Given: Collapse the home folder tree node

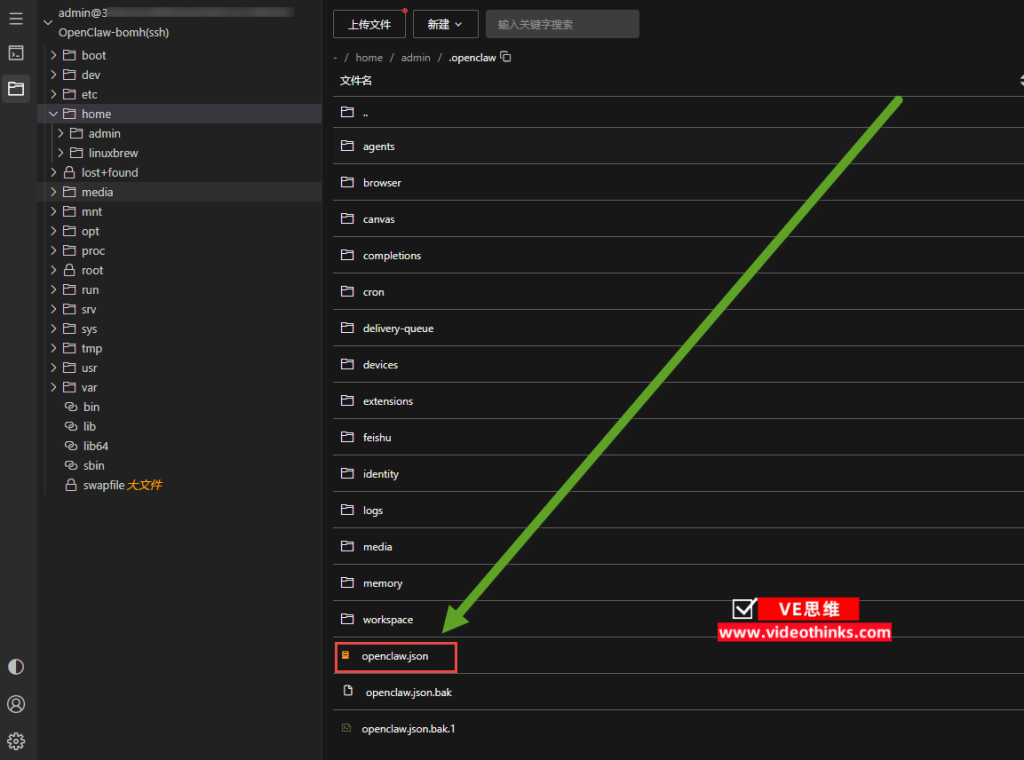Looking at the screenshot, I should (x=53, y=114).
